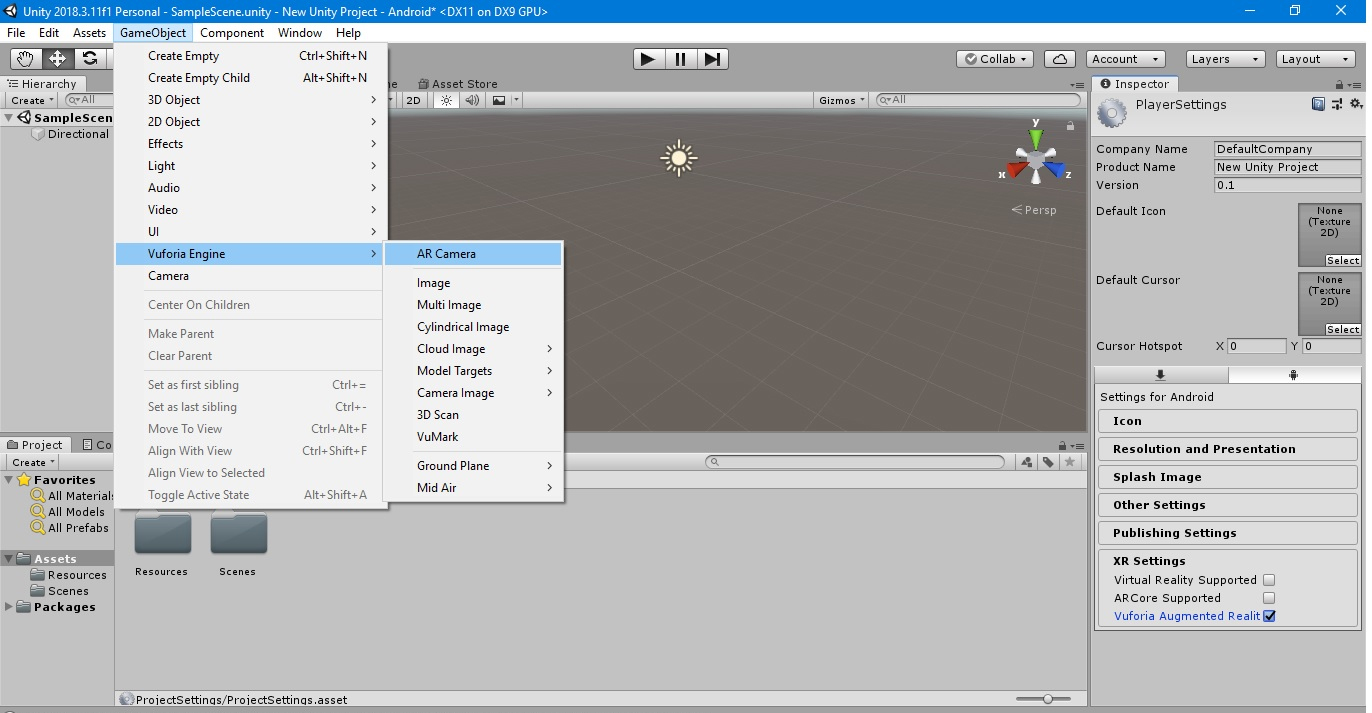Click Select under Default Cursor texture
The width and height of the screenshot is (1372, 713).
[1343, 329]
